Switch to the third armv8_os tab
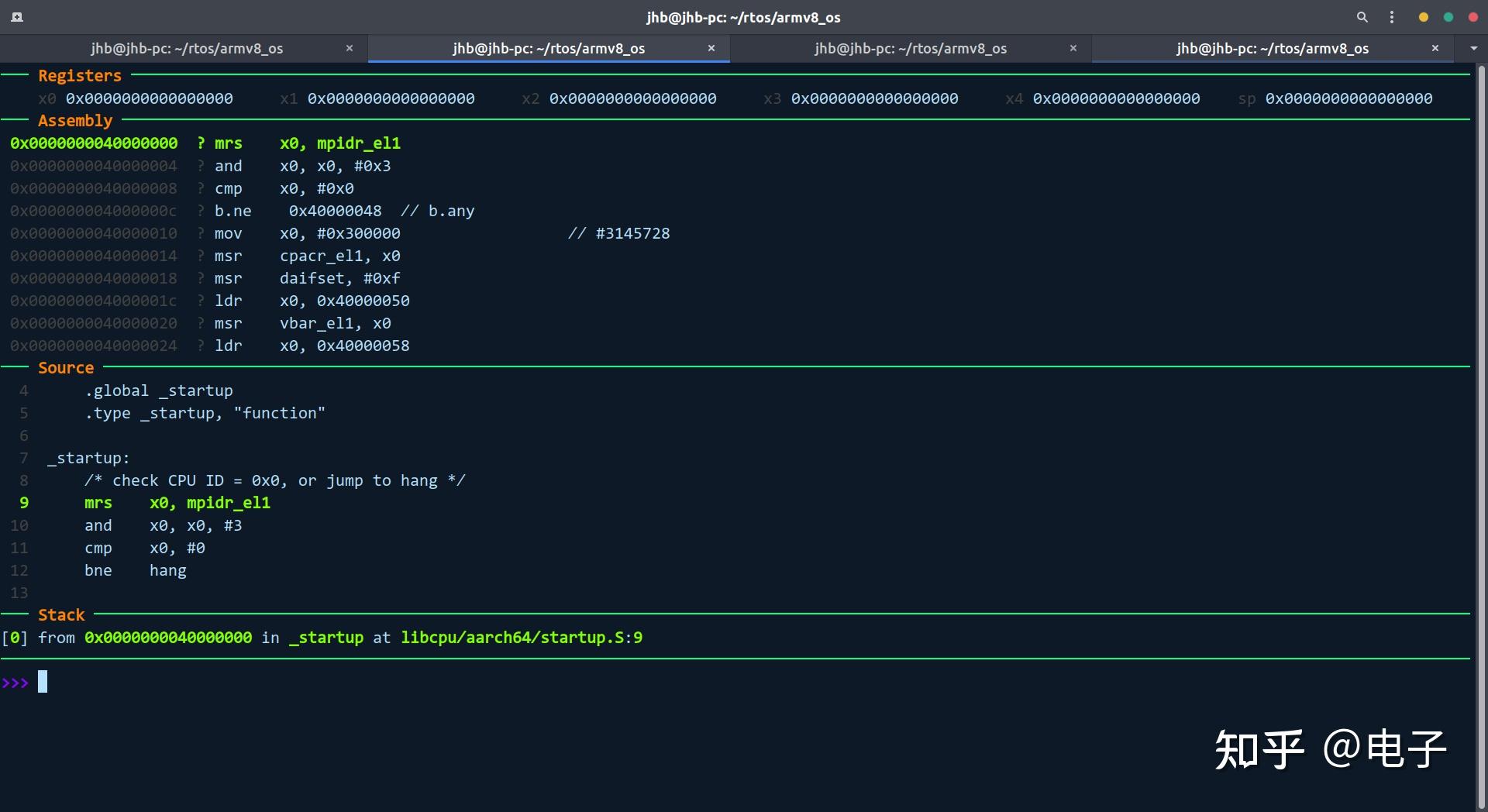1488x812 pixels. tap(910, 48)
